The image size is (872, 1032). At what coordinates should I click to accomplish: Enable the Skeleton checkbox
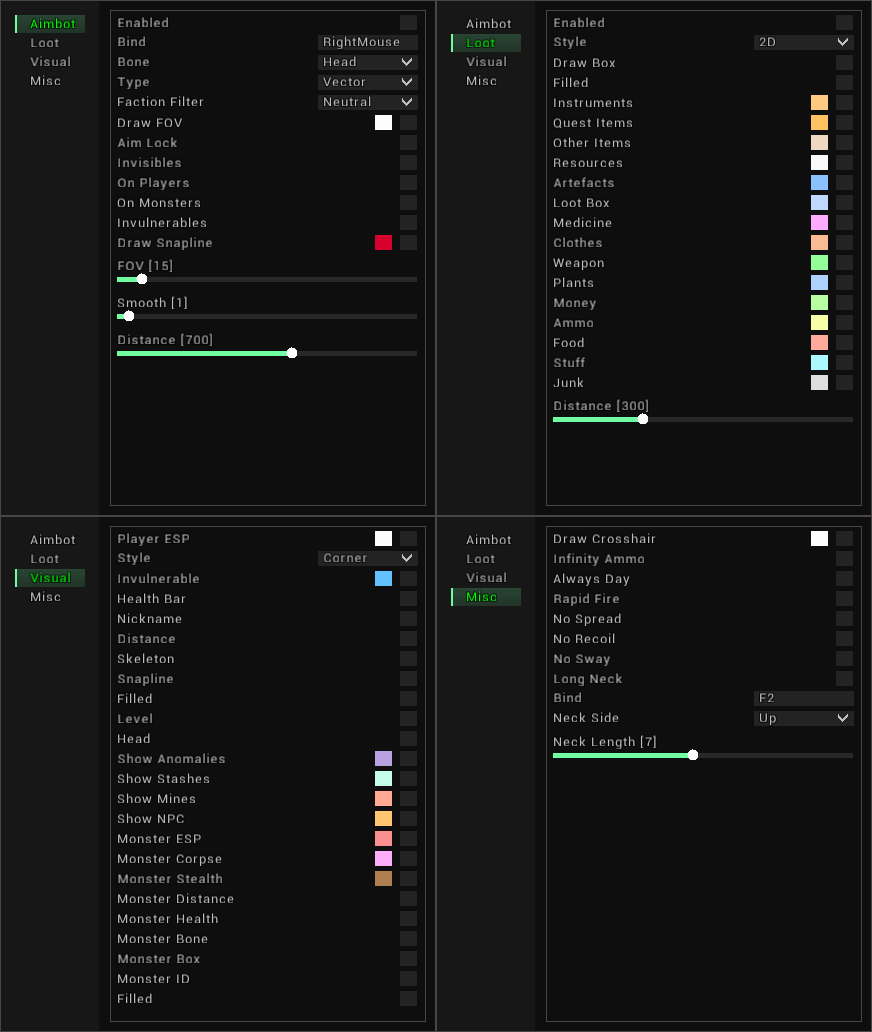[408, 659]
